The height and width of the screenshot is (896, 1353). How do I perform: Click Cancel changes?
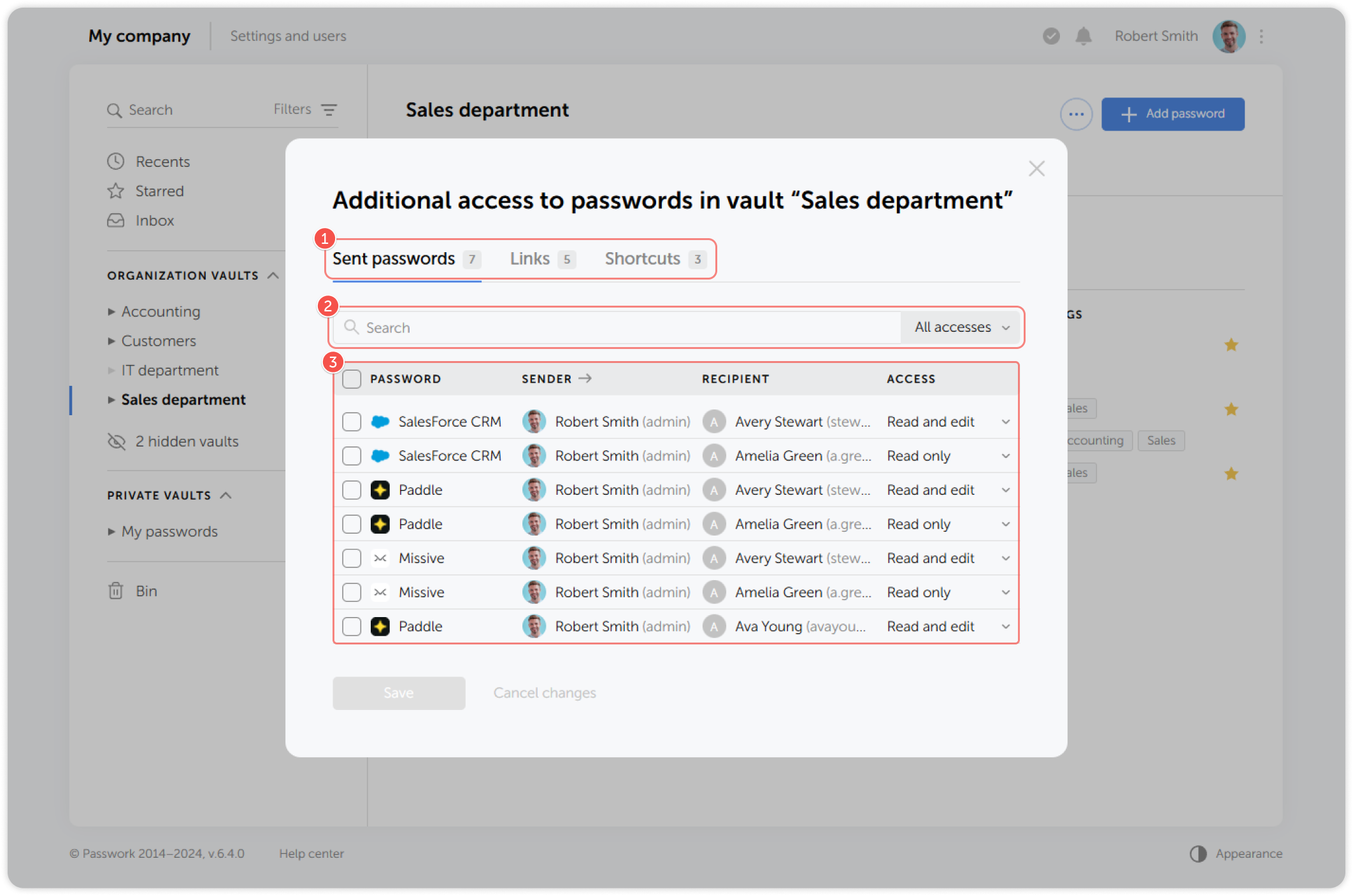[543, 693]
